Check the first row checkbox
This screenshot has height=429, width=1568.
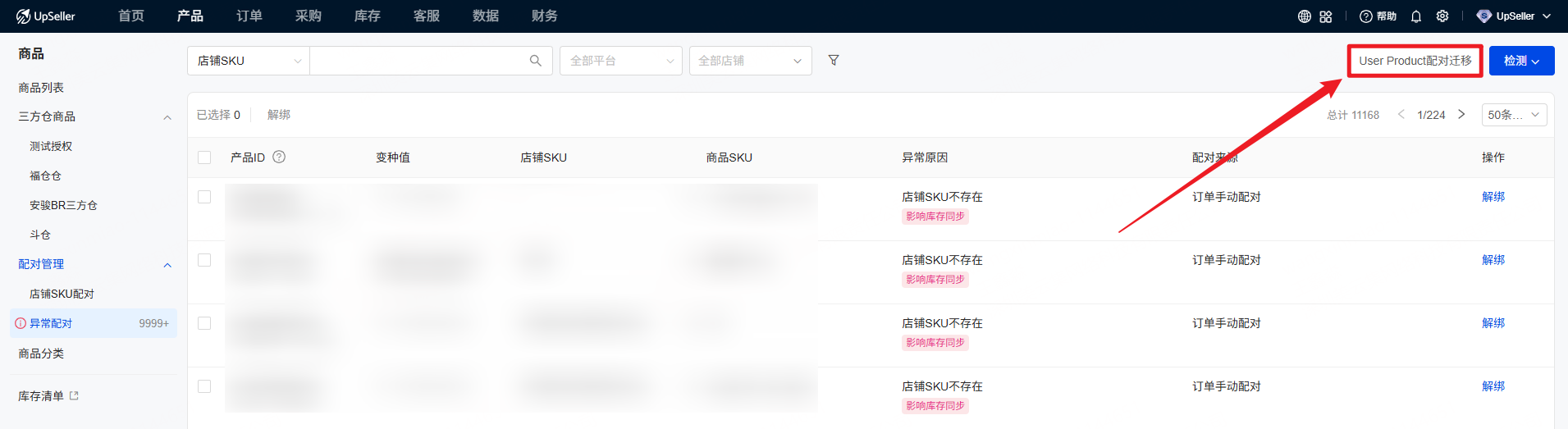(204, 197)
